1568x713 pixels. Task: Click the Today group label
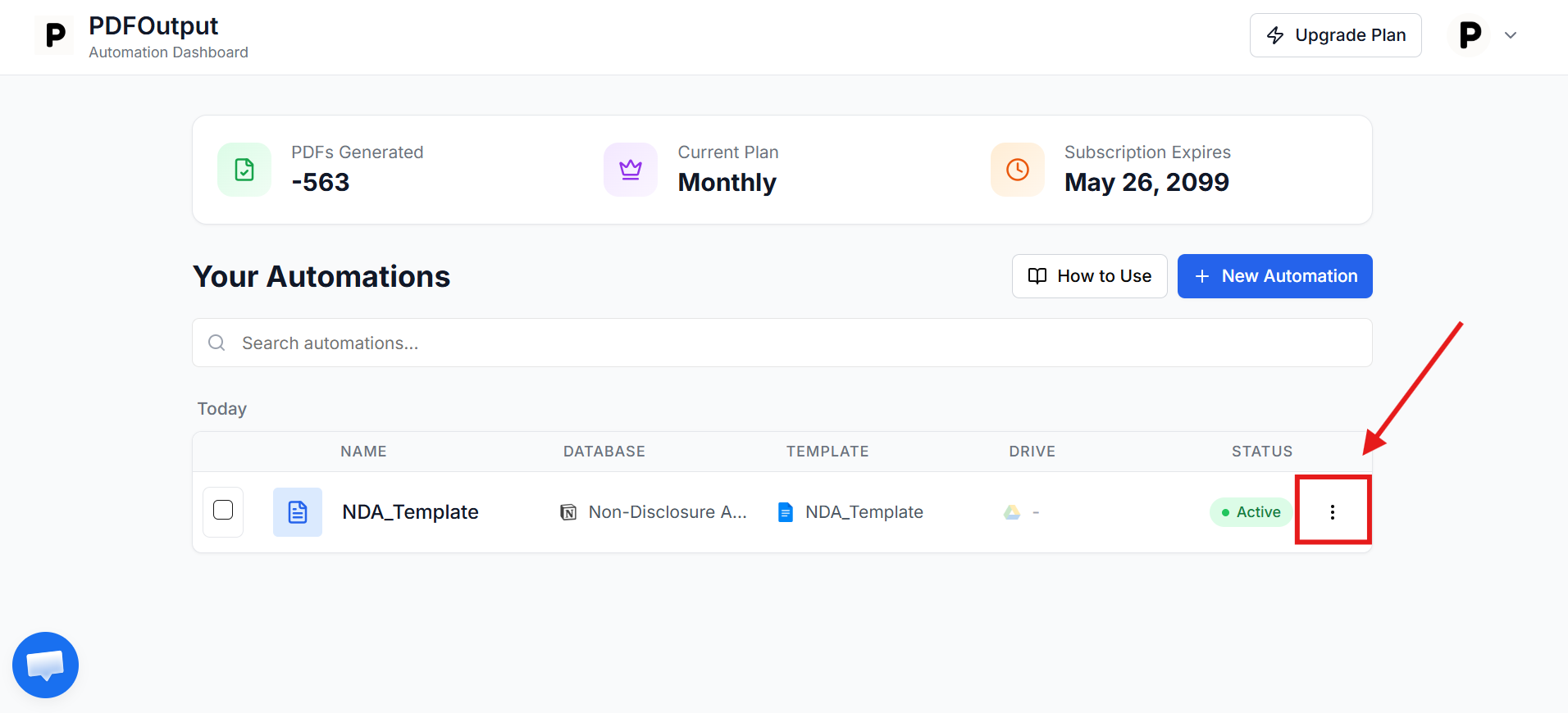click(x=222, y=409)
